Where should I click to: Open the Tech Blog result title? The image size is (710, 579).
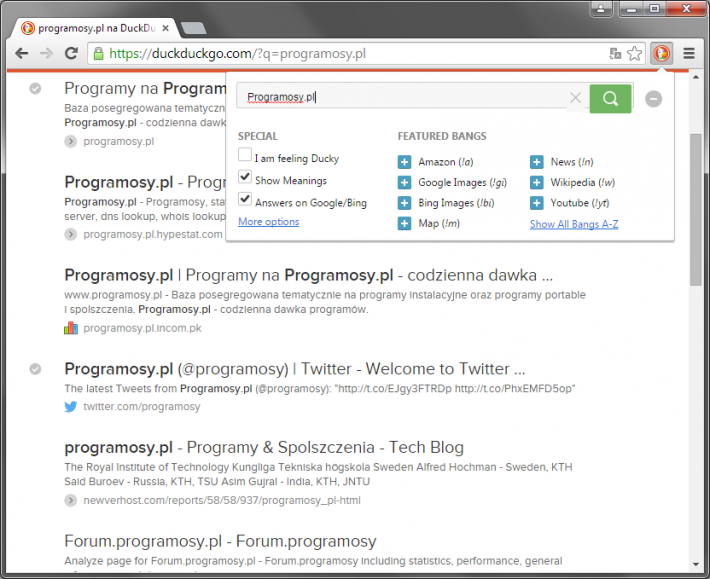[x=264, y=447]
